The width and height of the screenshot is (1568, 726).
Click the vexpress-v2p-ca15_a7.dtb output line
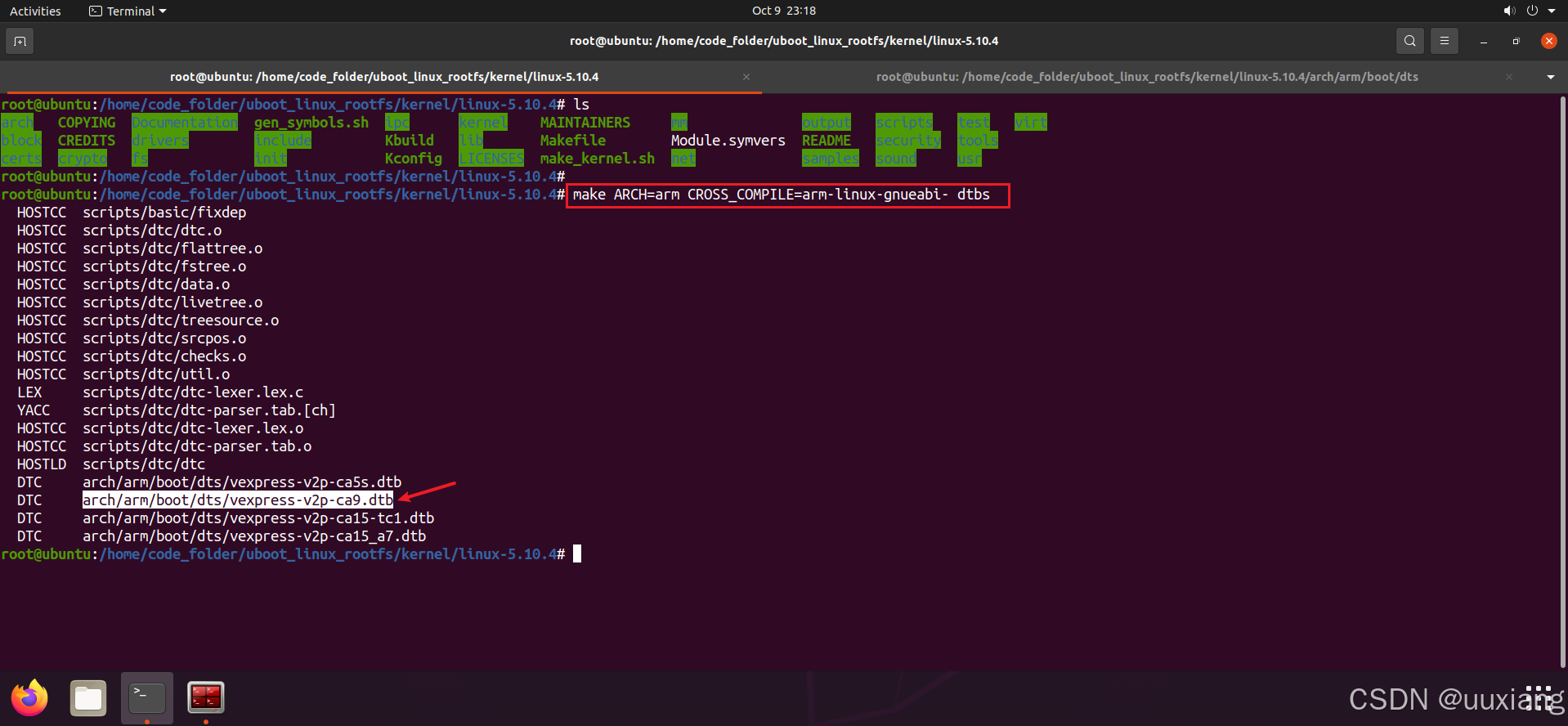254,536
